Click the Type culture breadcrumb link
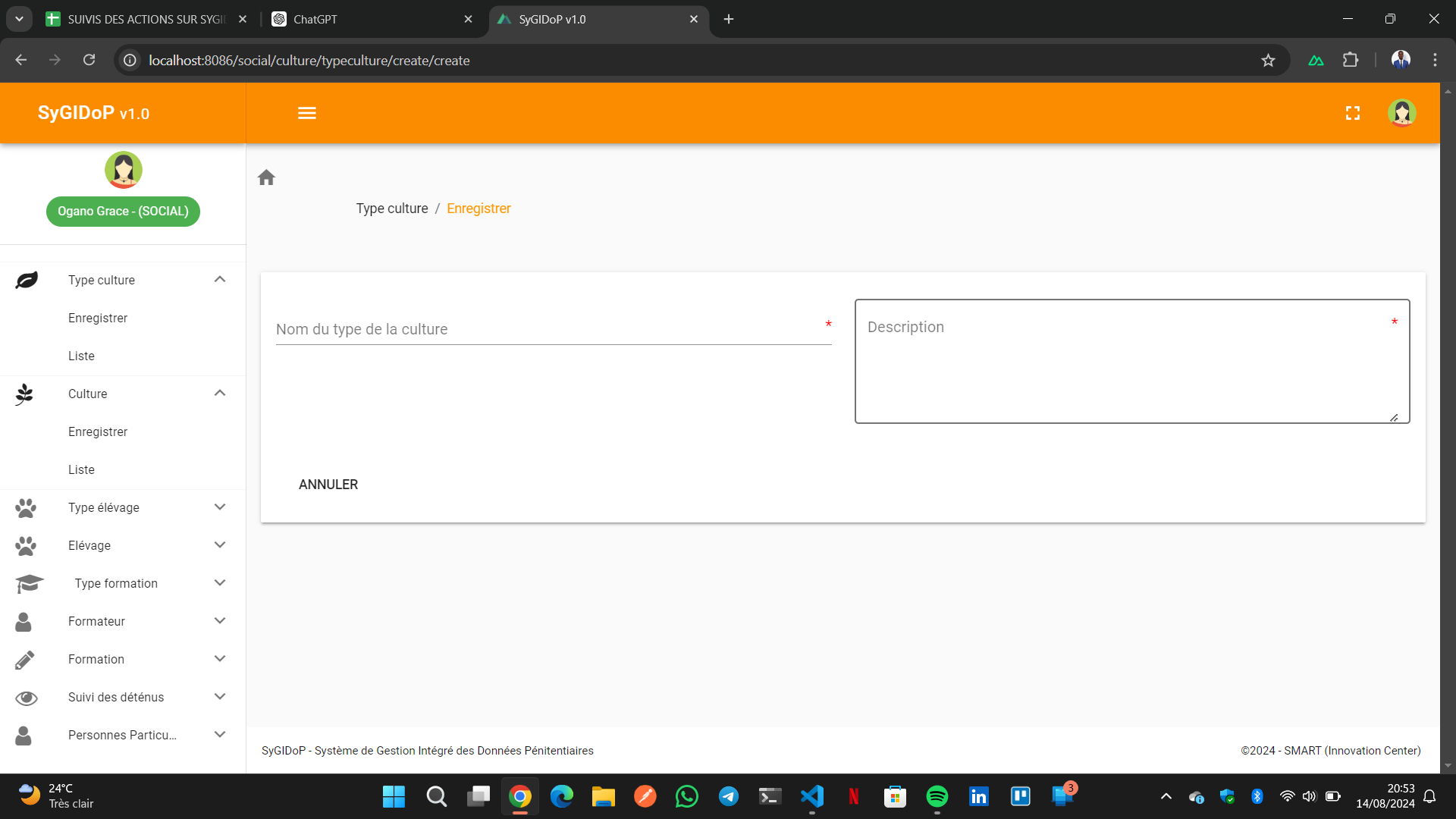Image resolution: width=1456 pixels, height=819 pixels. click(392, 209)
